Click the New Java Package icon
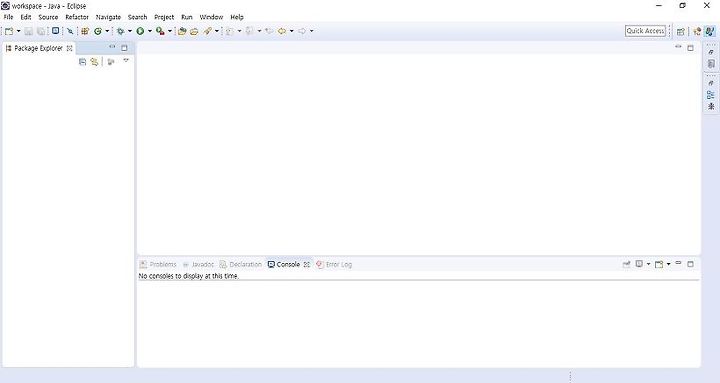 pos(85,31)
